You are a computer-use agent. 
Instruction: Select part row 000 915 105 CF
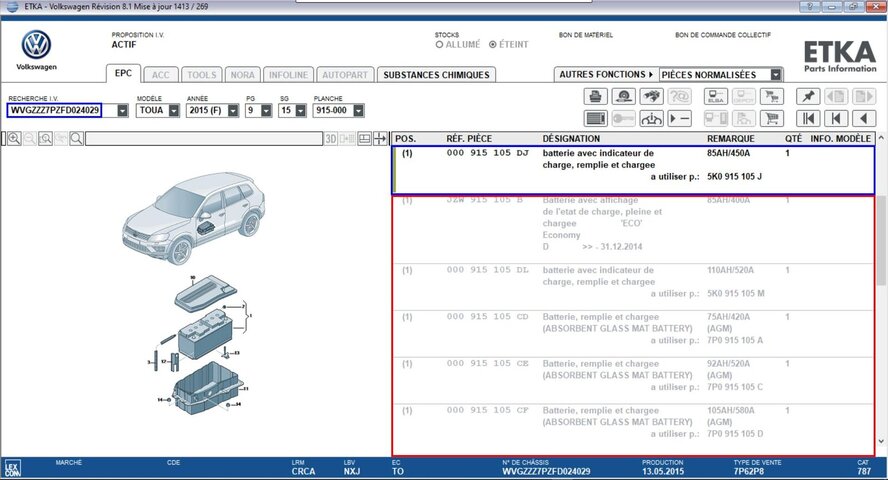coord(633,427)
